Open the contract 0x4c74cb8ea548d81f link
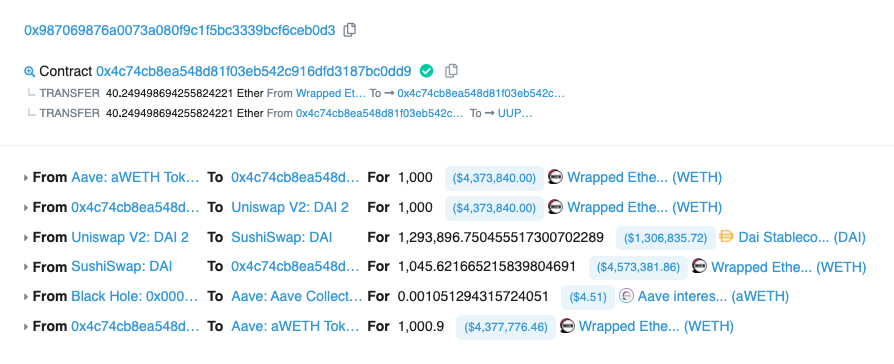Viewport: 894px width, 364px height. coord(254,71)
